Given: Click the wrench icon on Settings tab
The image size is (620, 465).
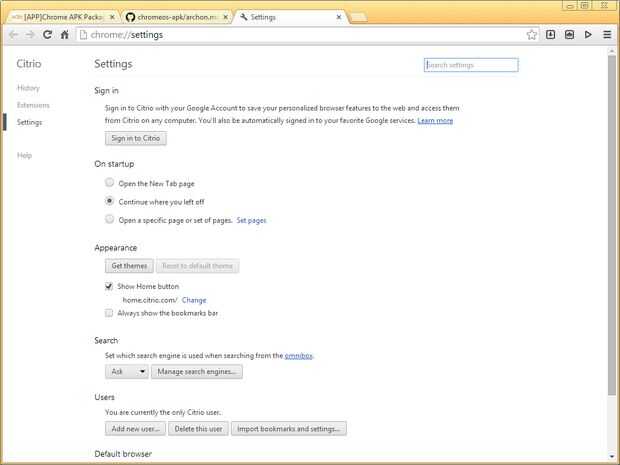Looking at the screenshot, I should click(244, 17).
